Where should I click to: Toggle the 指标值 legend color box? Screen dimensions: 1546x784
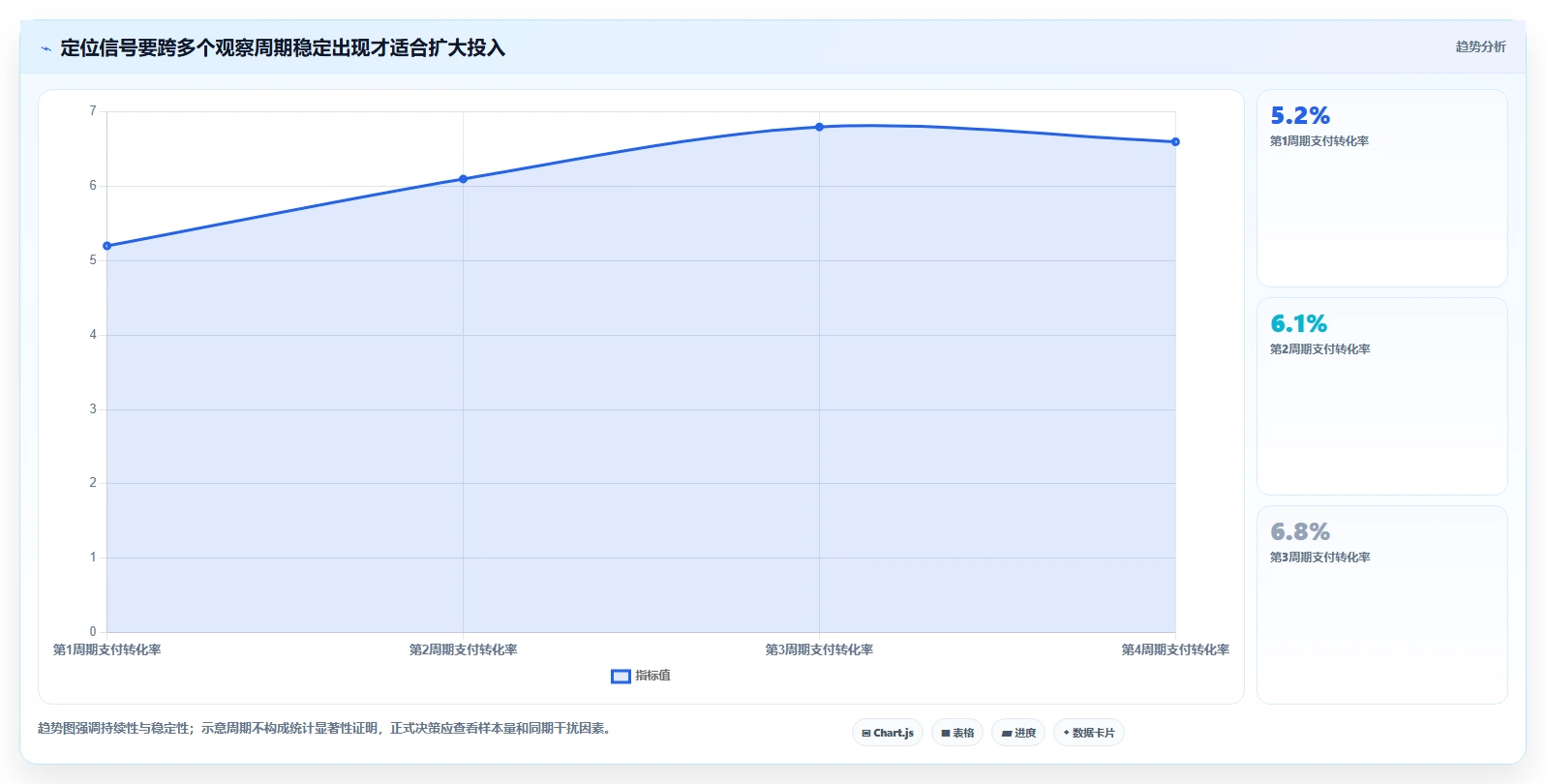(621, 676)
